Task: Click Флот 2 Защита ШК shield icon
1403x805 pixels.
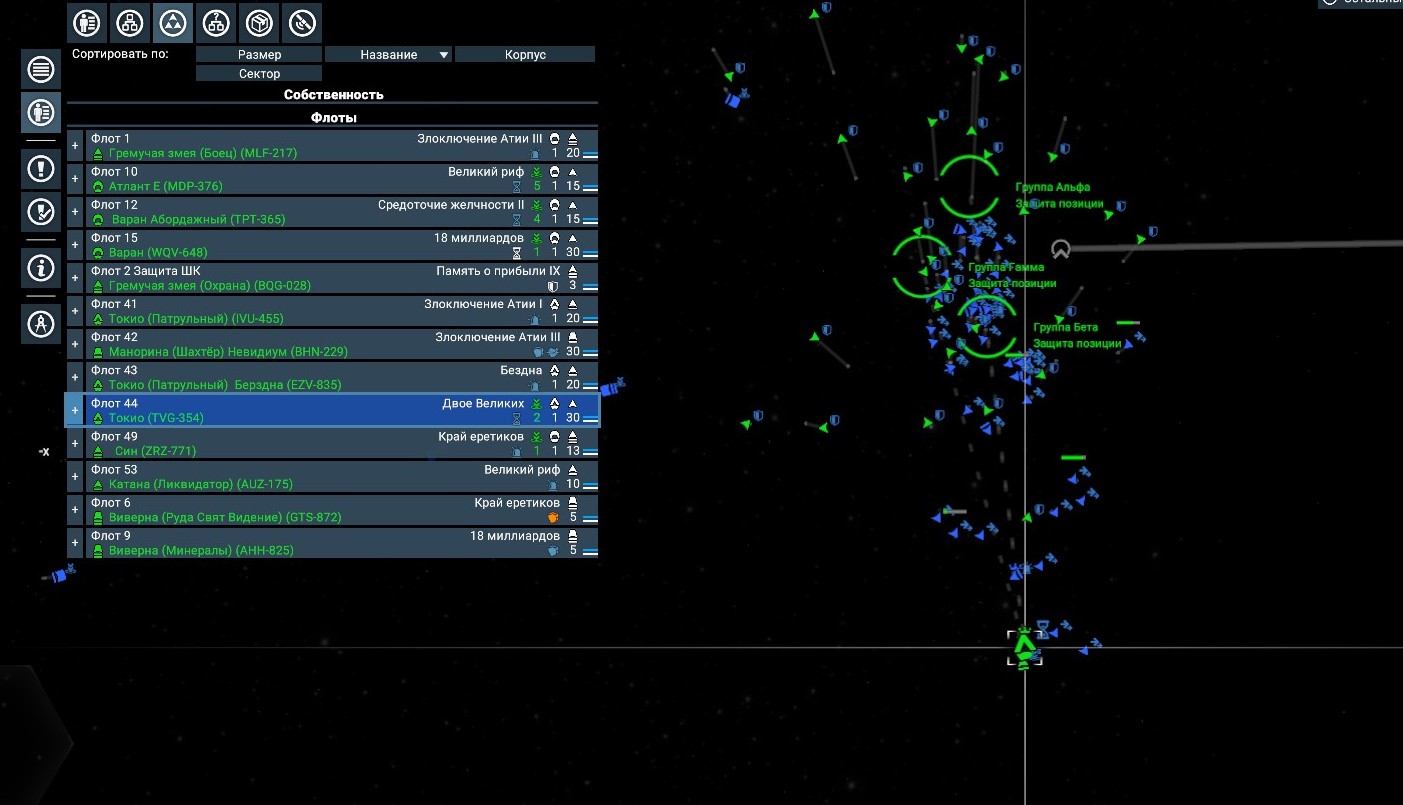Action: (553, 286)
